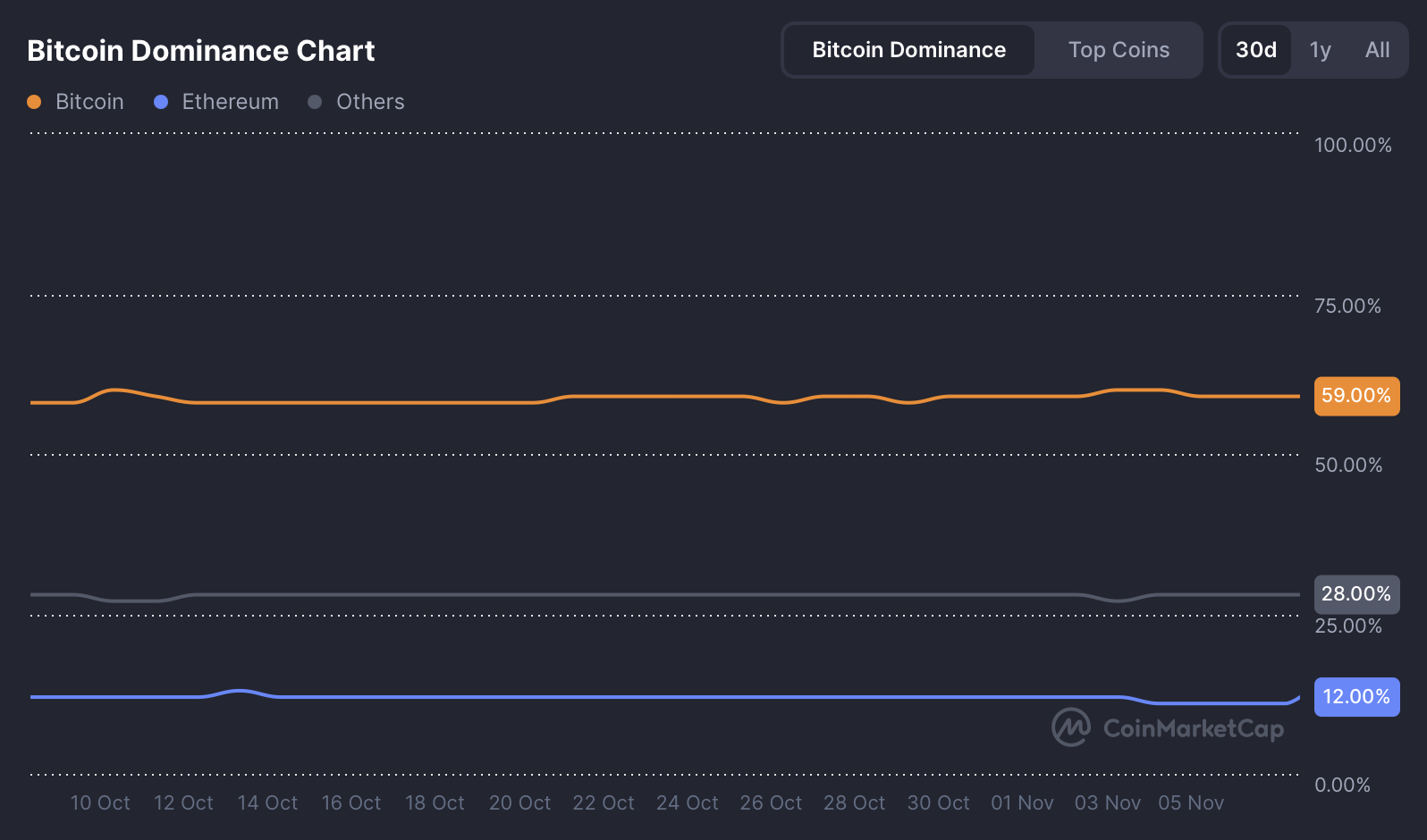Click the 14 Oct date label
The image size is (1427, 840).
(267, 803)
